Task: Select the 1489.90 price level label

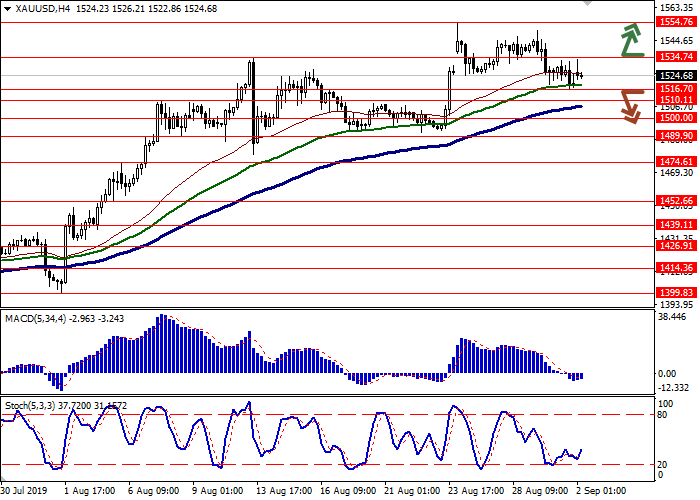Action: (x=676, y=136)
